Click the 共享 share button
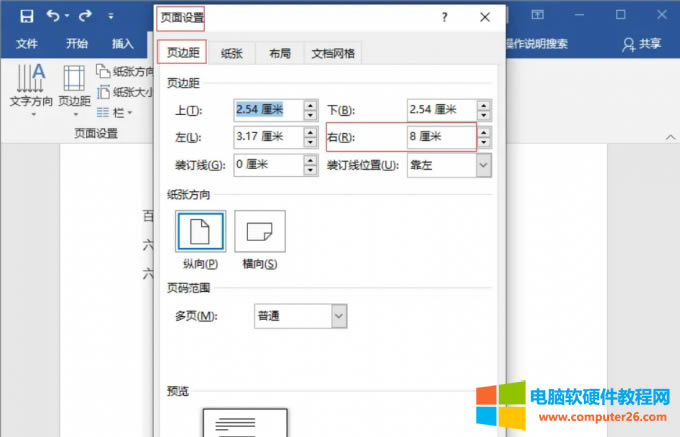This screenshot has width=680, height=437. pyautogui.click(x=641, y=44)
